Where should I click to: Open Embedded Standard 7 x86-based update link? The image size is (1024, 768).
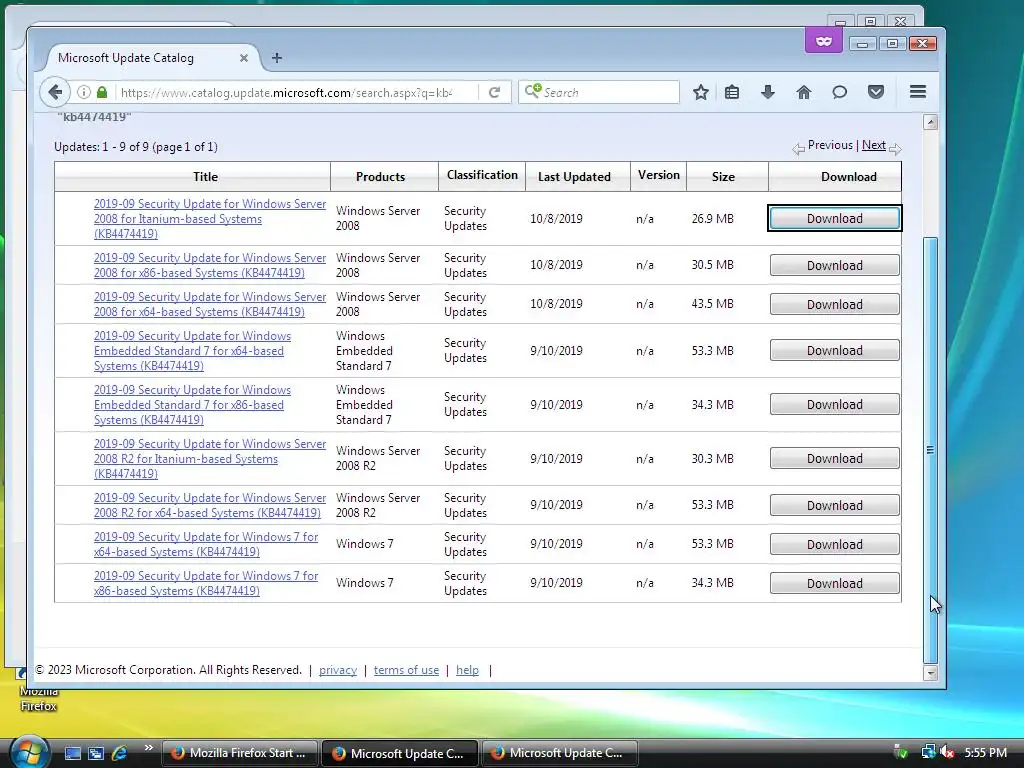coord(192,404)
